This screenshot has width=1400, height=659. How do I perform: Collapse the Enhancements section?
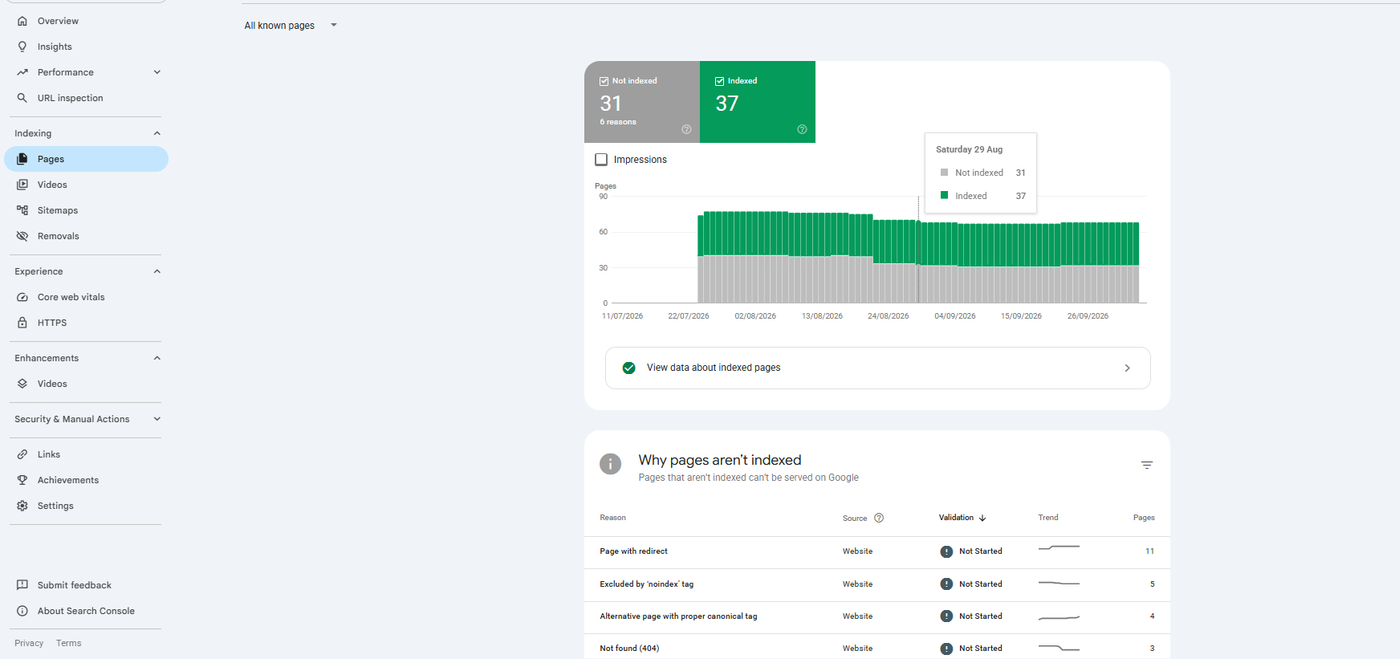(157, 358)
